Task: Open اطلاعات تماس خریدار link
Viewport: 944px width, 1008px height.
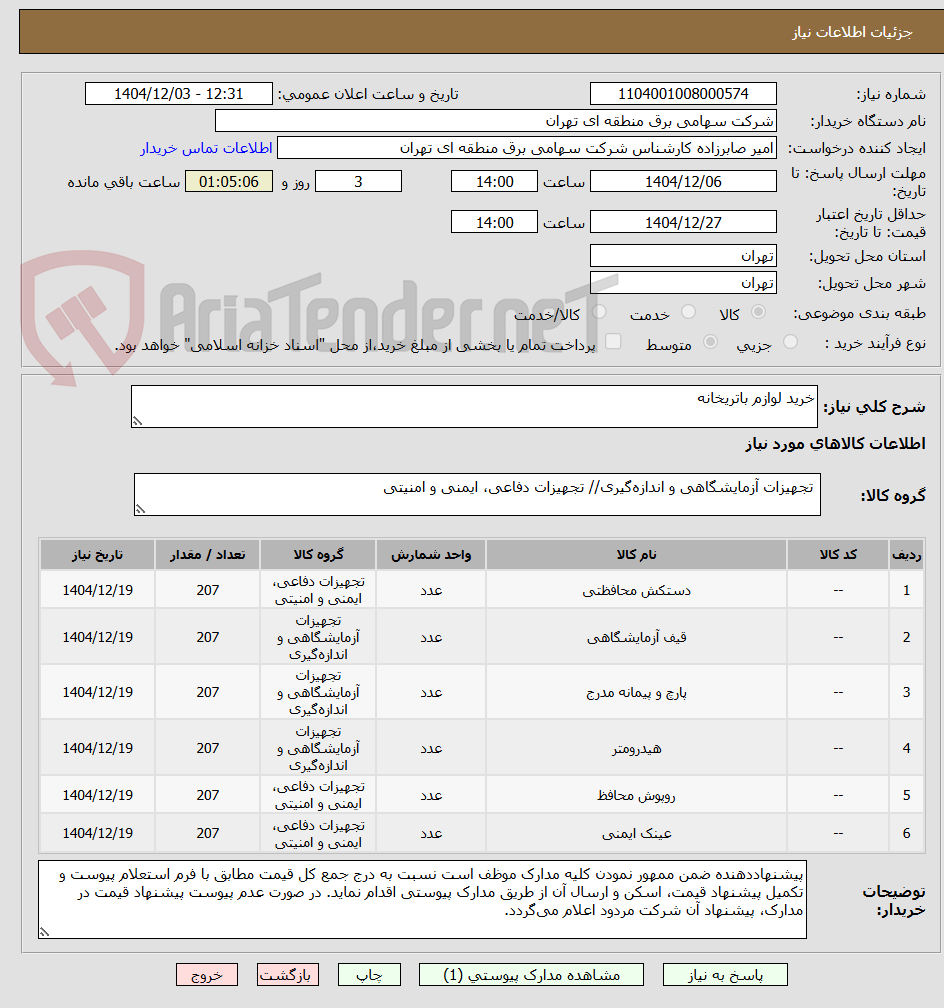Action: point(206,148)
